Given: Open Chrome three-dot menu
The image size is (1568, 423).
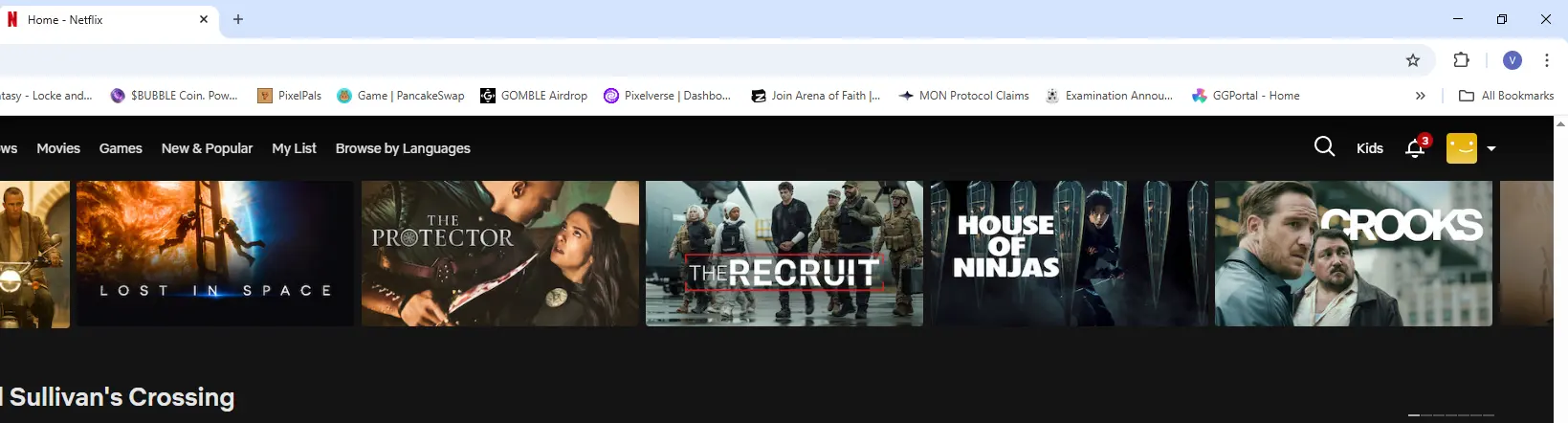Looking at the screenshot, I should pyautogui.click(x=1546, y=60).
